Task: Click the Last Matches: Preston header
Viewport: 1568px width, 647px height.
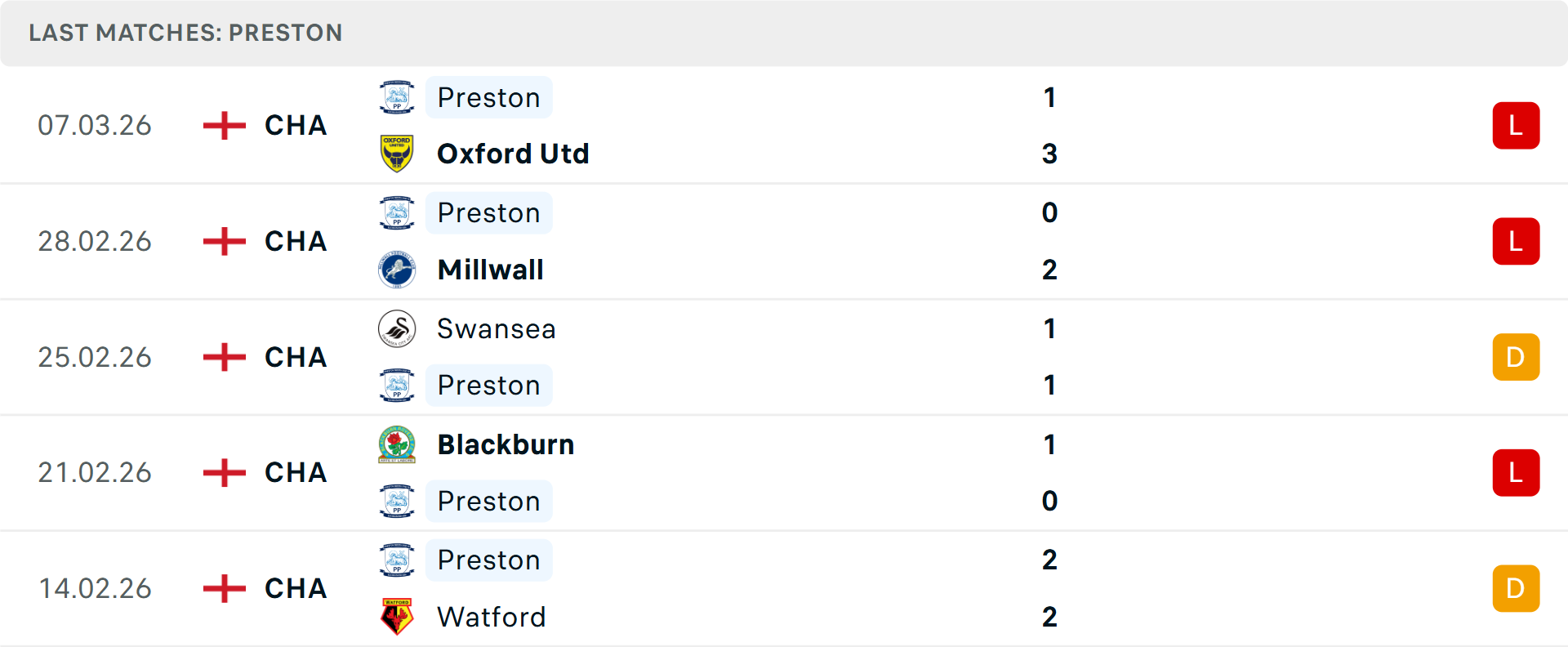Action: pos(185,33)
